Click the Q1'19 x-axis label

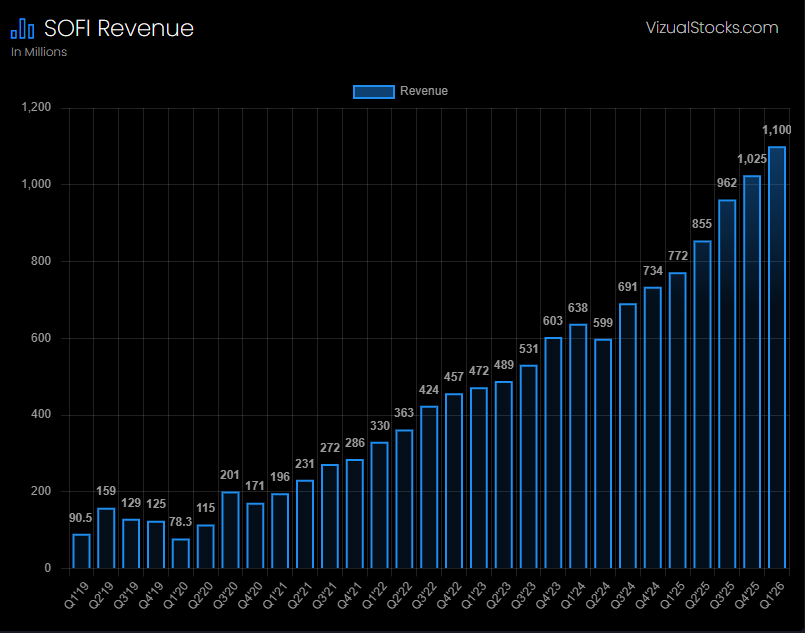point(77,595)
